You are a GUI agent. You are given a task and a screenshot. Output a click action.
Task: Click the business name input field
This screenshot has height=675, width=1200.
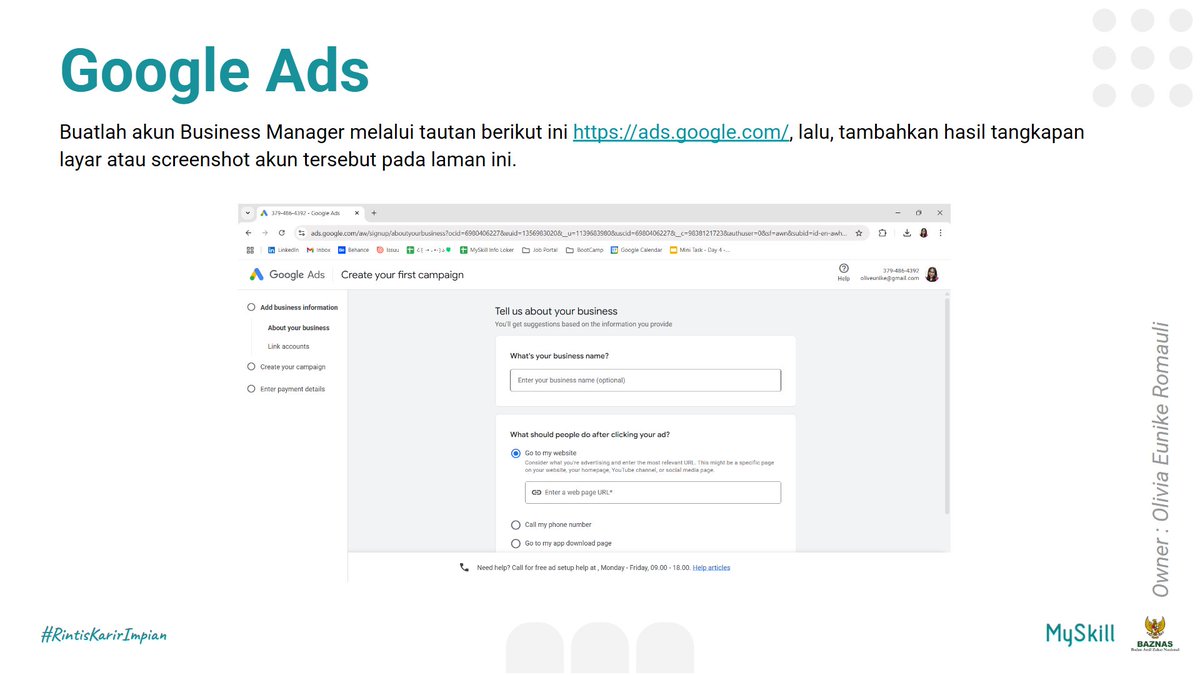[645, 380]
